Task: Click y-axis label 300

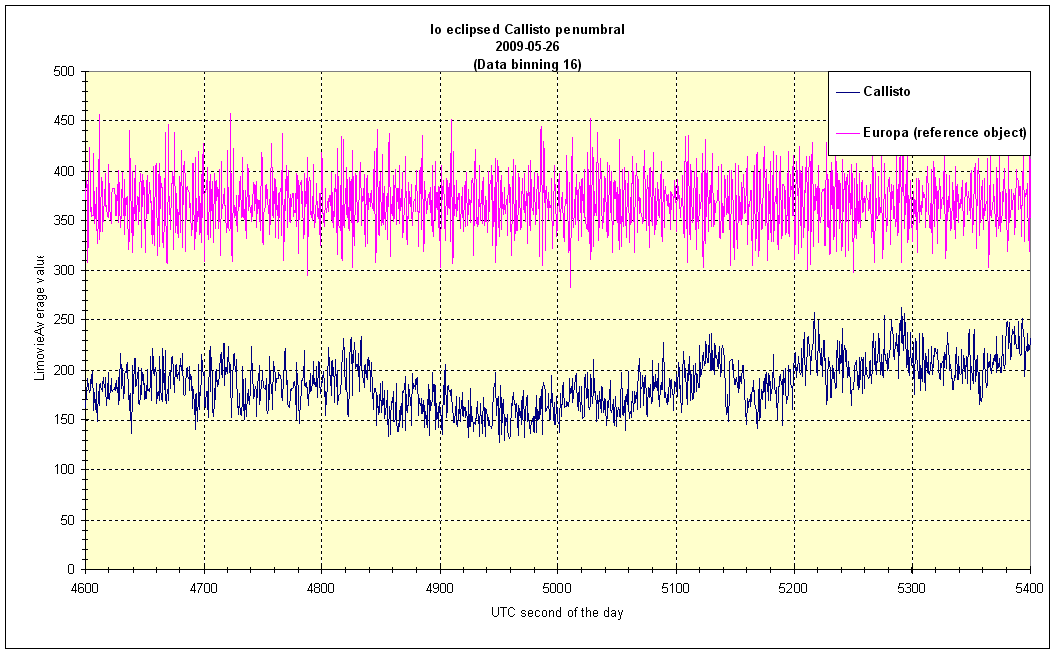Action: (x=65, y=270)
